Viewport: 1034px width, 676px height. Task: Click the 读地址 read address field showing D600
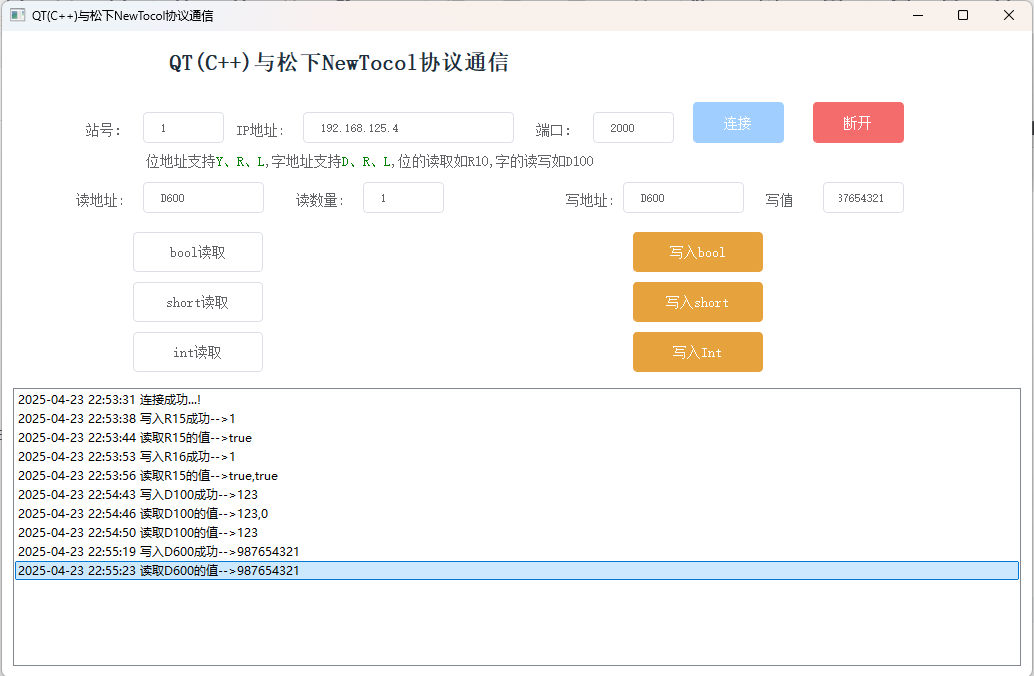tap(203, 197)
